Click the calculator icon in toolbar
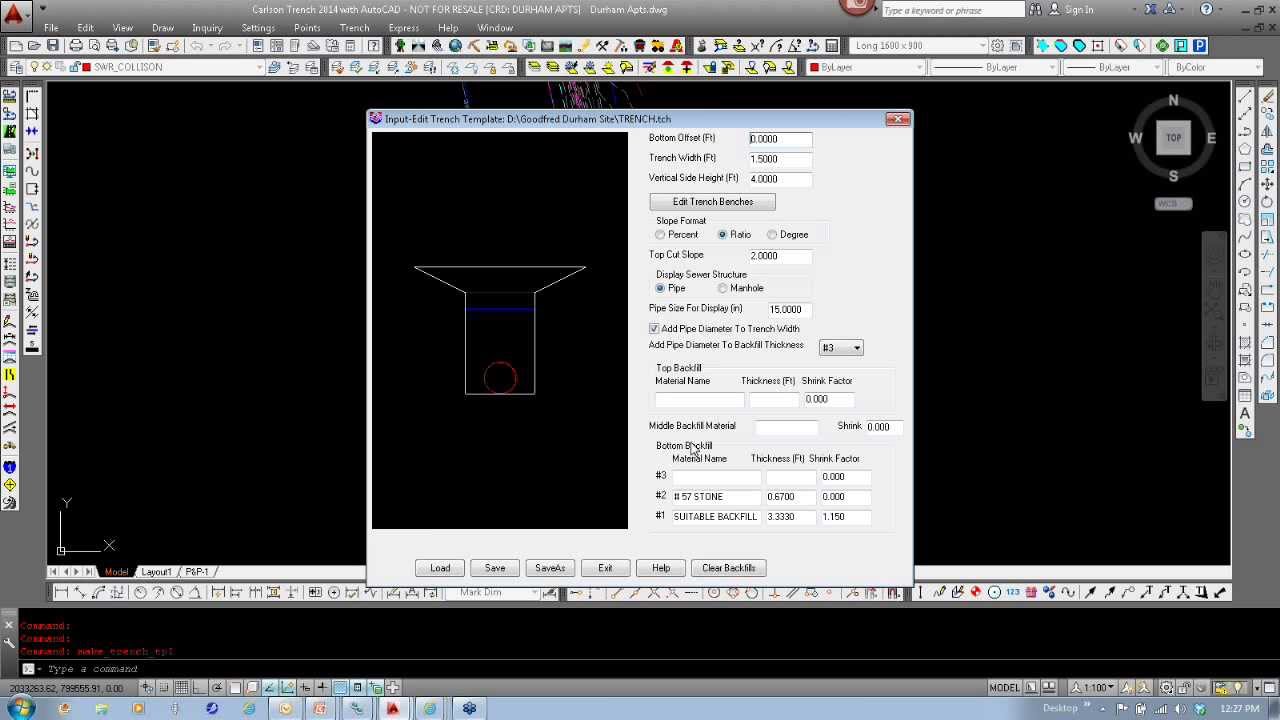The width and height of the screenshot is (1280, 720). click(x=831, y=46)
